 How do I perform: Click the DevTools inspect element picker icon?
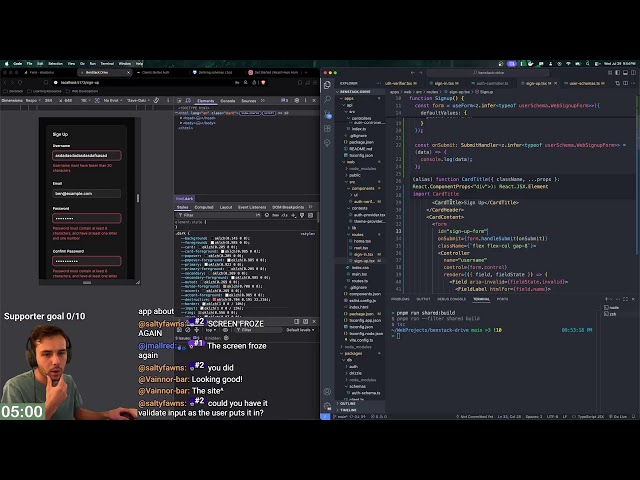pyautogui.click(x=179, y=100)
